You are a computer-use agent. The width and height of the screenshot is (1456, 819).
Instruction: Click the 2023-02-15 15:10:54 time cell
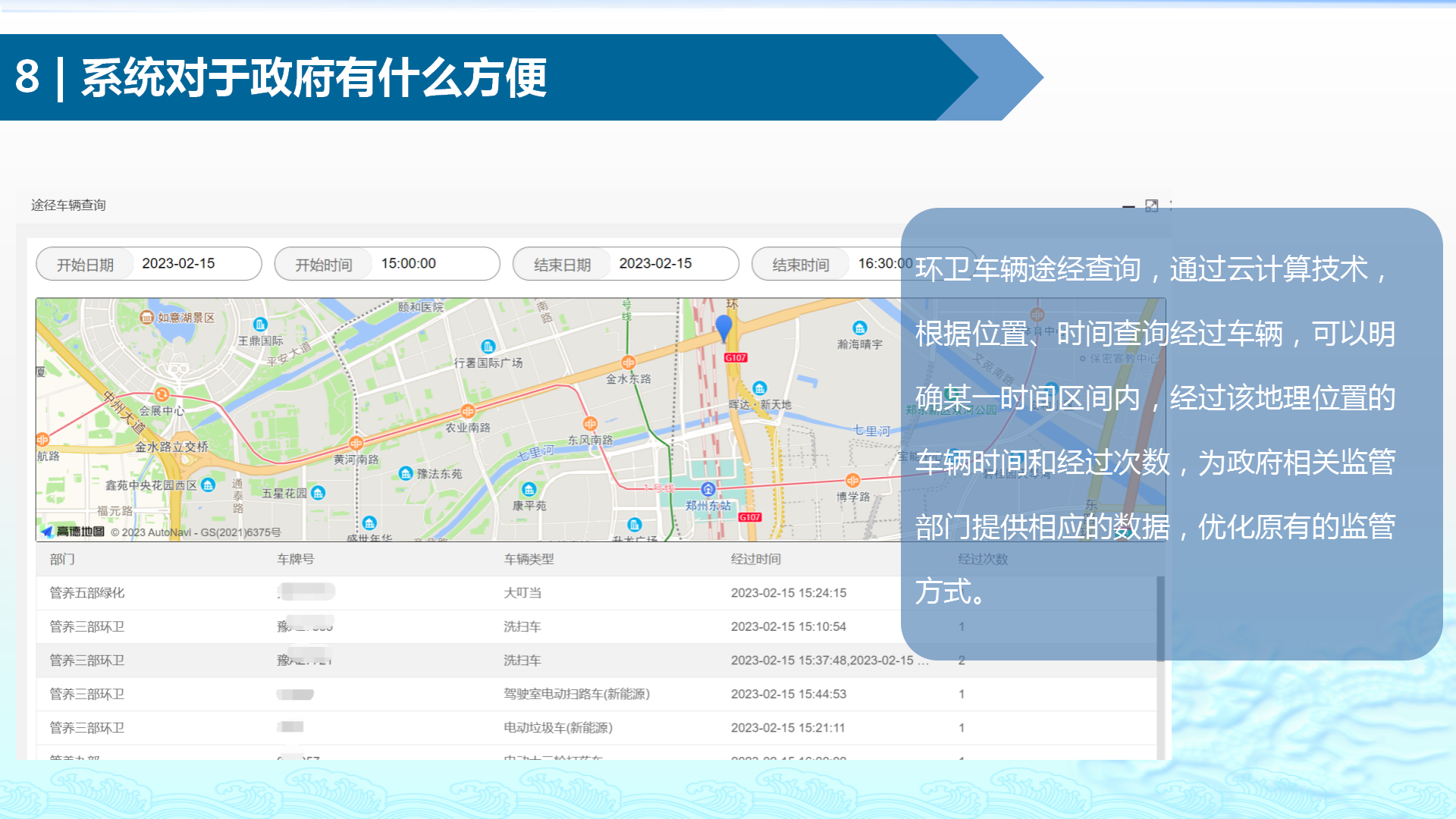pyautogui.click(x=789, y=626)
